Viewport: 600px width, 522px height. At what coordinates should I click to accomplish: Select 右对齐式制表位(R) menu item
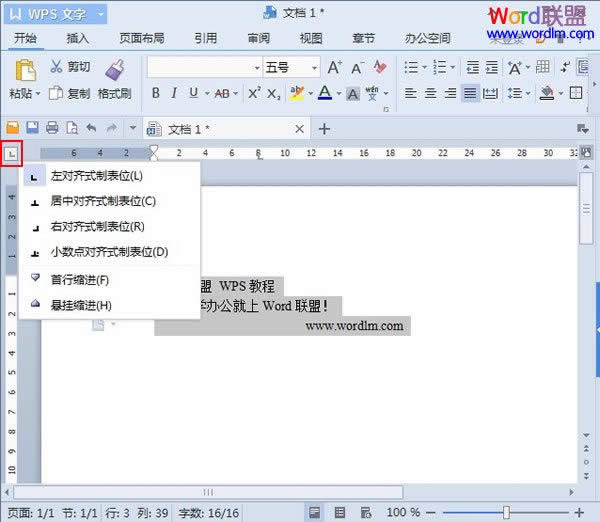(x=110, y=227)
